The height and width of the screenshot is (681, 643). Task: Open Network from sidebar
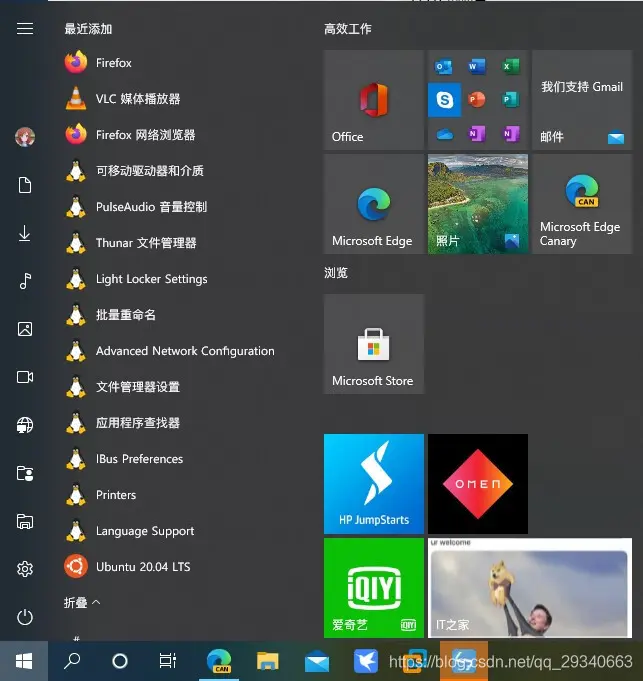25,425
